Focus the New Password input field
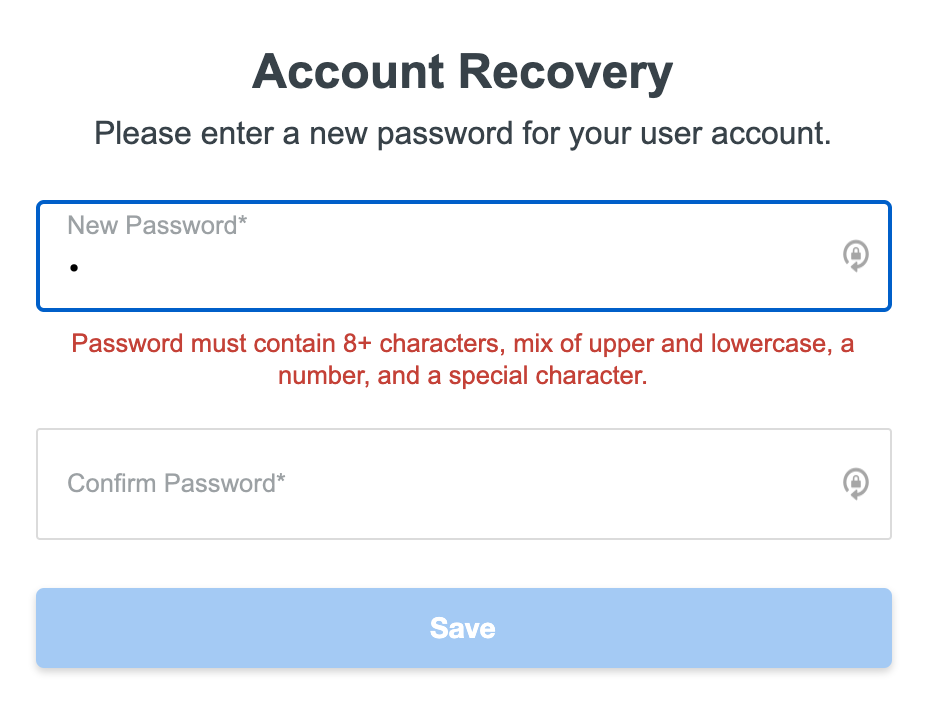930x702 pixels. [464, 256]
